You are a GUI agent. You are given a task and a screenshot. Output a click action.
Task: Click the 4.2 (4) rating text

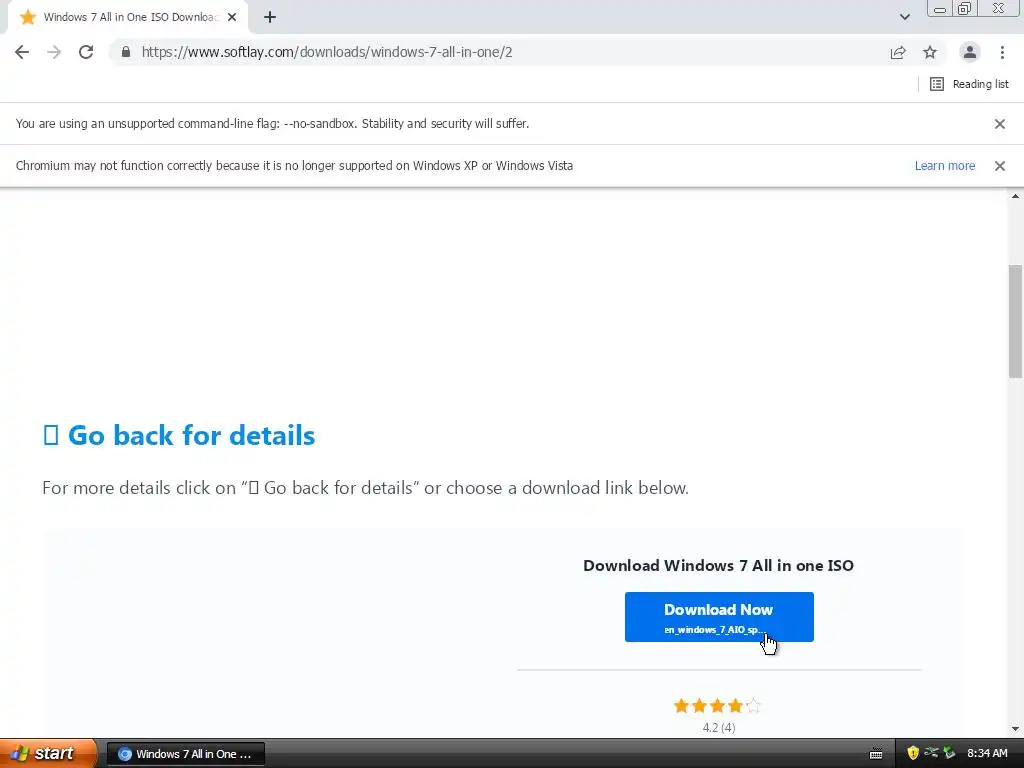click(719, 728)
